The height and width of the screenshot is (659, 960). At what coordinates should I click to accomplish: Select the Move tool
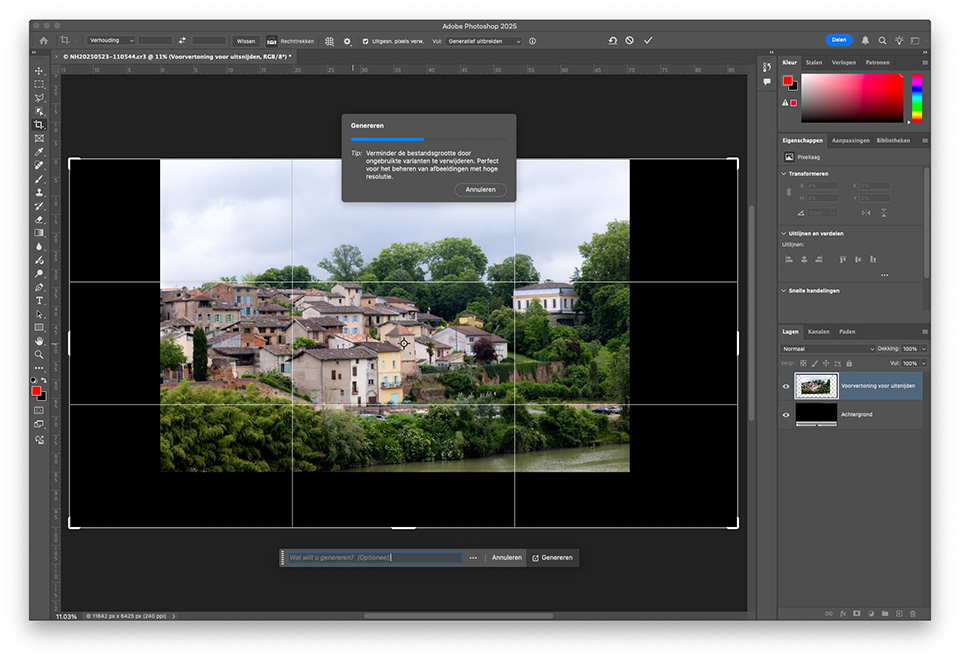pos(39,71)
